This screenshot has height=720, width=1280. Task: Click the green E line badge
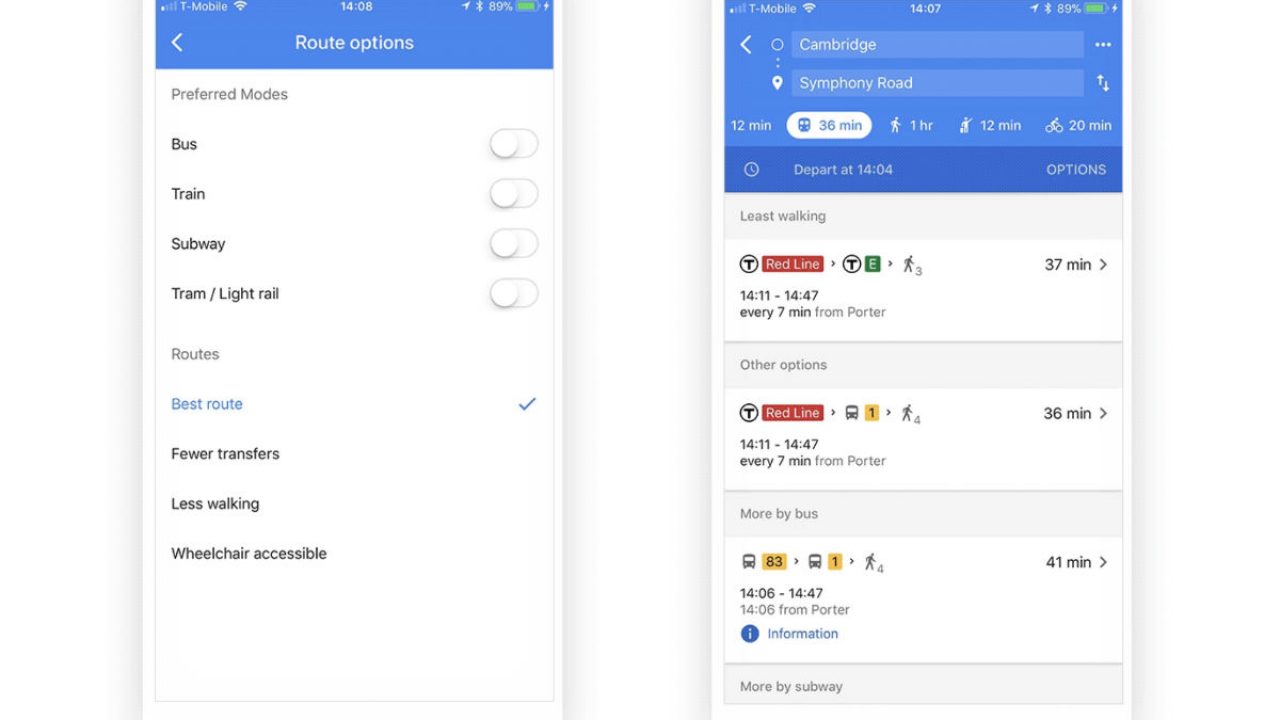872,265
